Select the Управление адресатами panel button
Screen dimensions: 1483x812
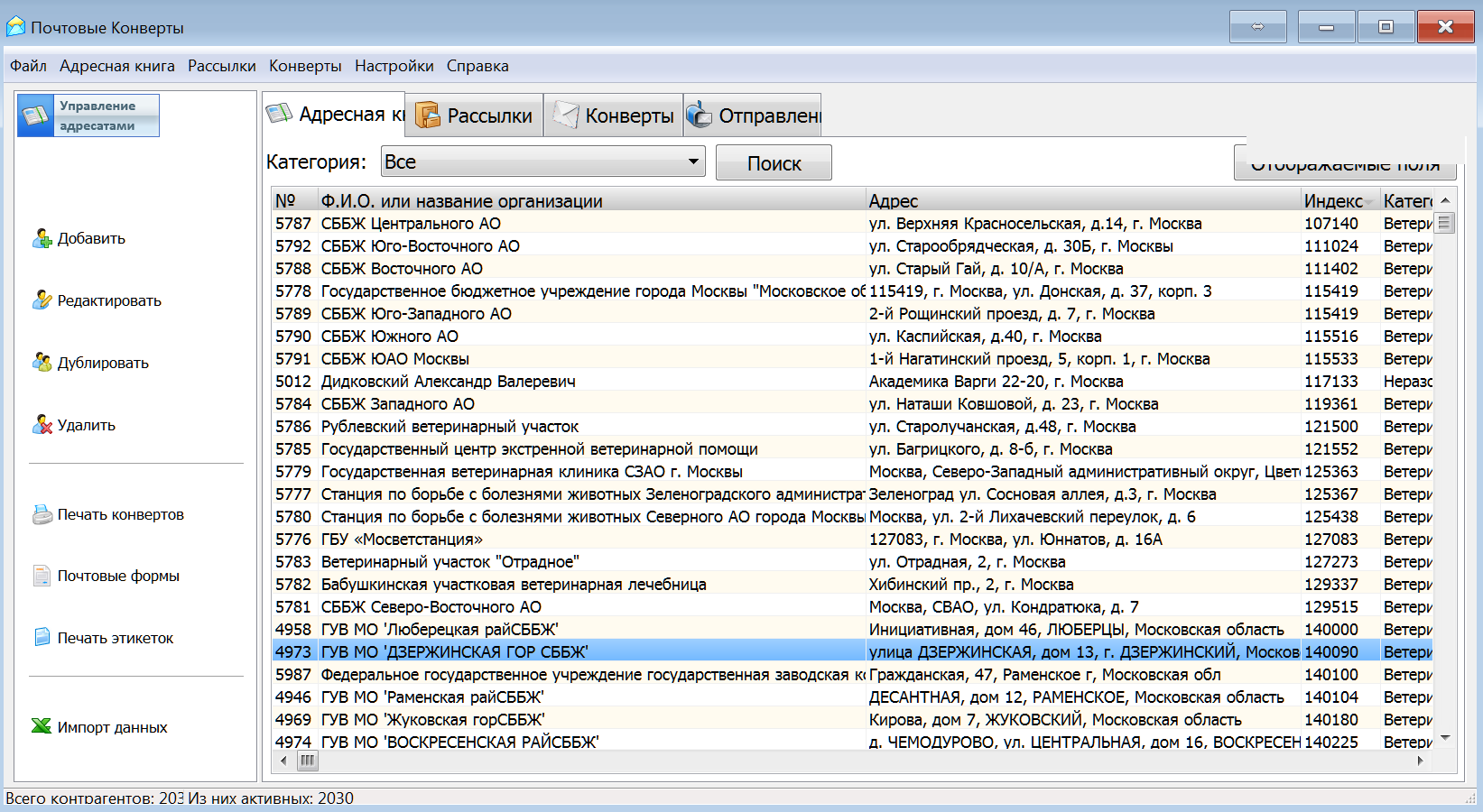(x=88, y=115)
